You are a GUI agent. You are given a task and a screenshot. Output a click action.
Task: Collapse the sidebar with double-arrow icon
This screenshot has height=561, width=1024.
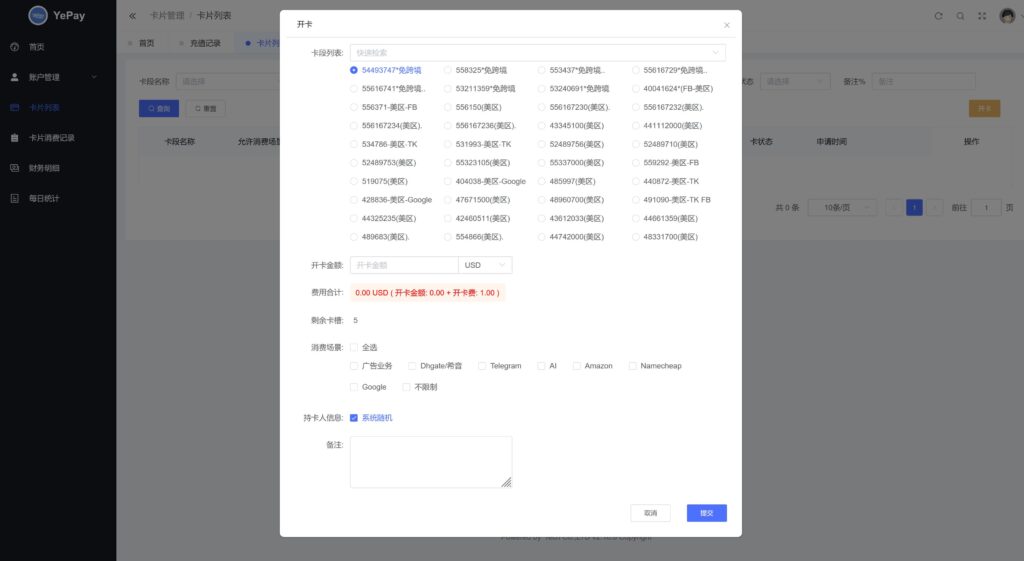pyautogui.click(x=133, y=16)
